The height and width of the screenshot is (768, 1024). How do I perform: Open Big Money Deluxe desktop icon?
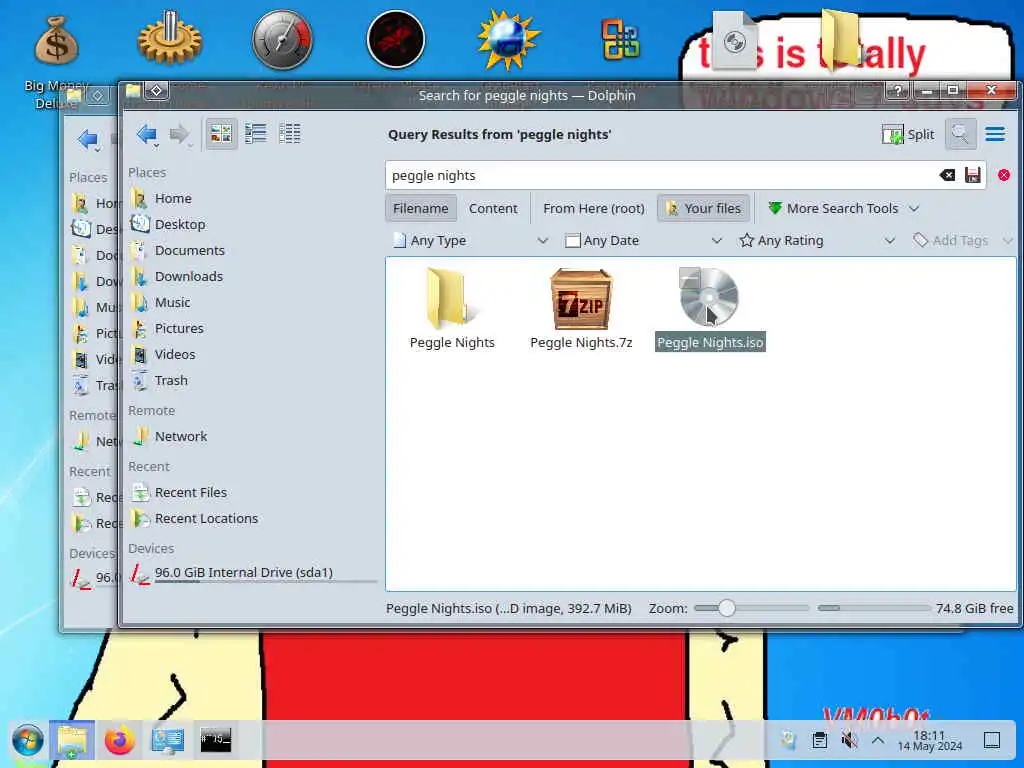coord(56,62)
